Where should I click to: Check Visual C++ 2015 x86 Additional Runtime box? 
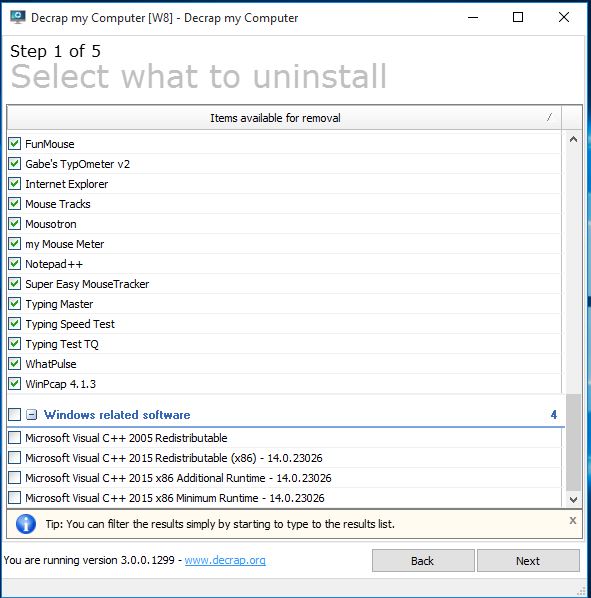coord(14,477)
